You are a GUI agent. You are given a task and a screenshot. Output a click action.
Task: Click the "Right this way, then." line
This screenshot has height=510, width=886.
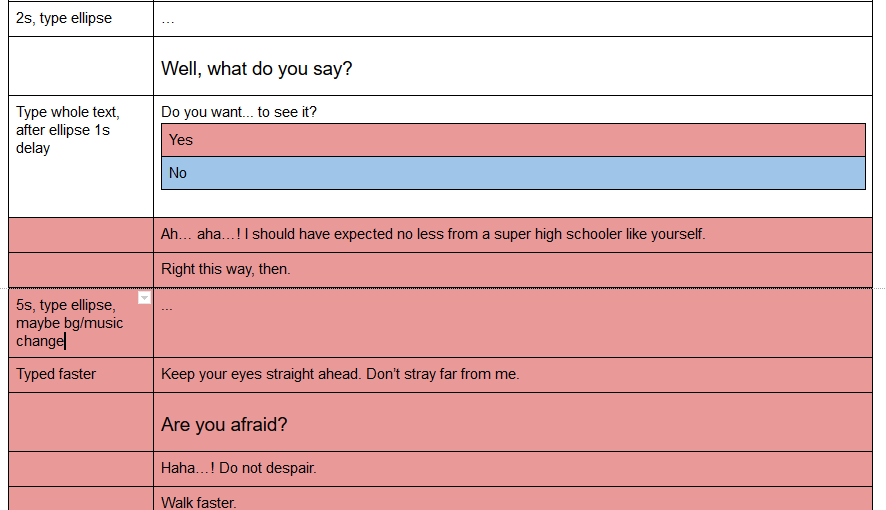pyautogui.click(x=226, y=269)
